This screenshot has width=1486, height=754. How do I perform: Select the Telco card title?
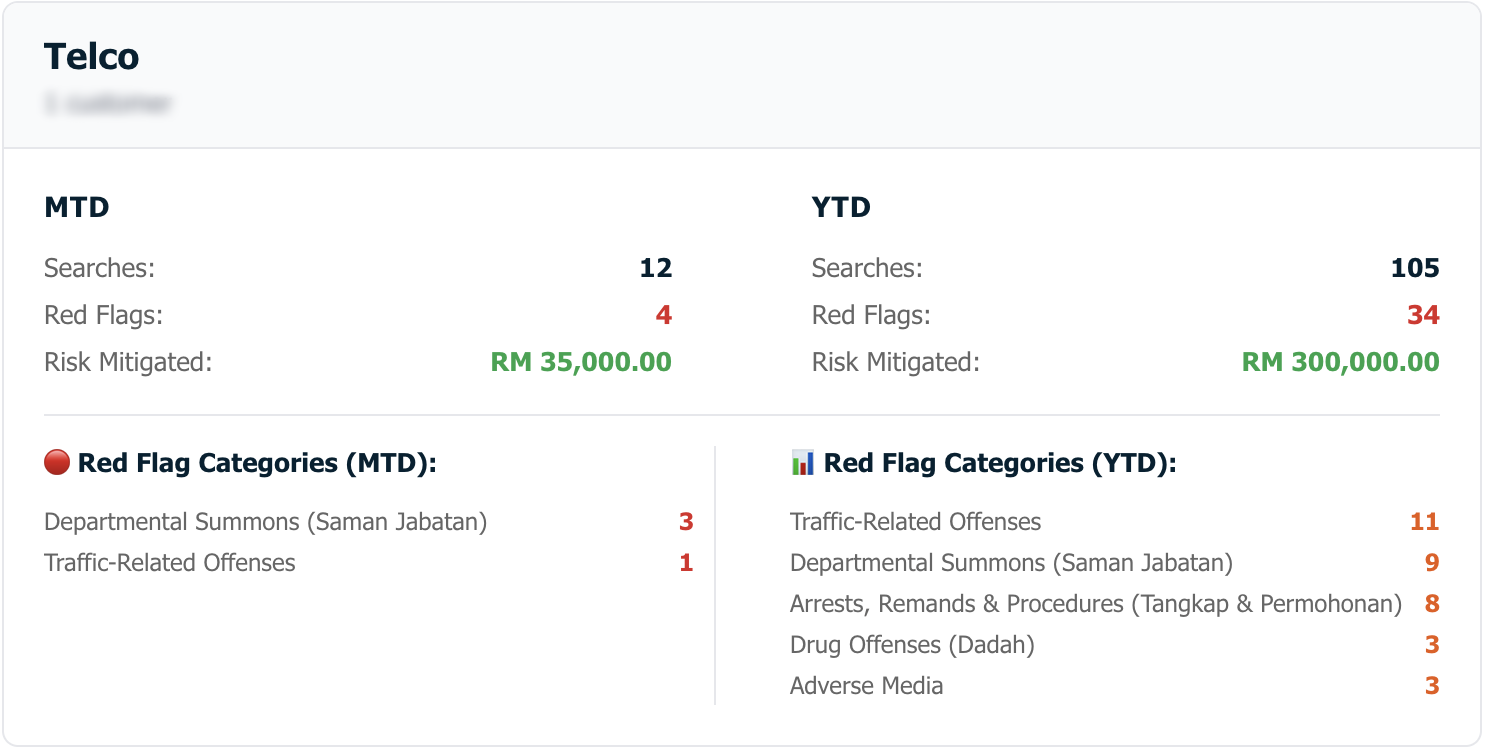tap(92, 56)
